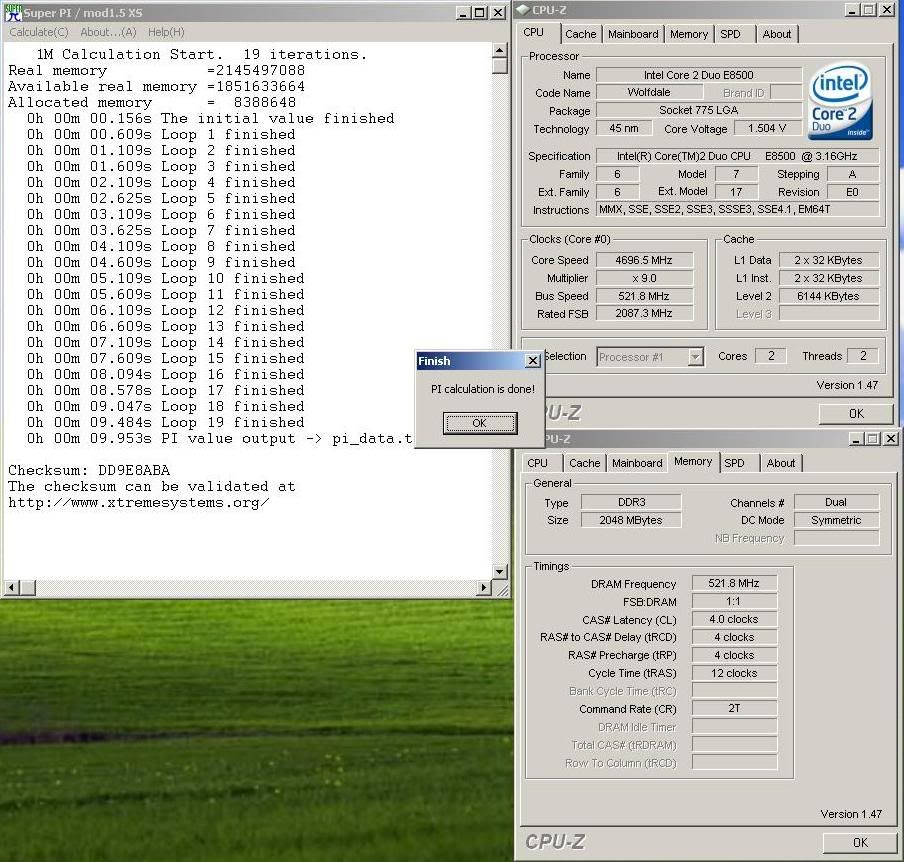Viewport: 904px width, 862px height.
Task: Click the Super PI horizontal scrollbar left arrow
Action: pyautogui.click(x=12, y=588)
